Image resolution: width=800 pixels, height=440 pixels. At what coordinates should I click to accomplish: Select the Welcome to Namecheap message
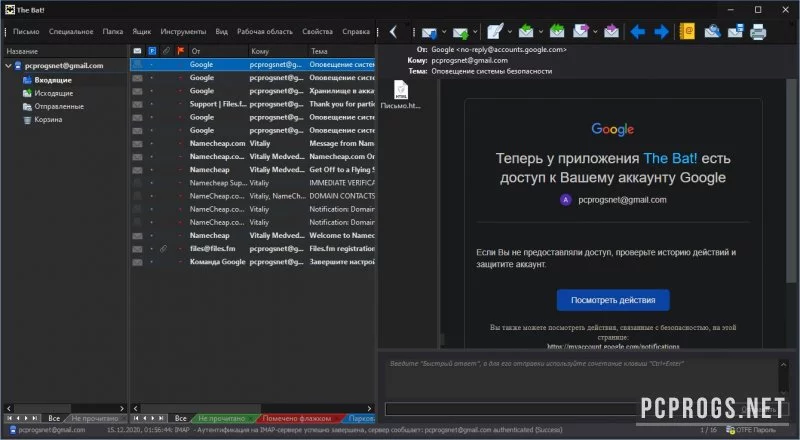point(253,235)
